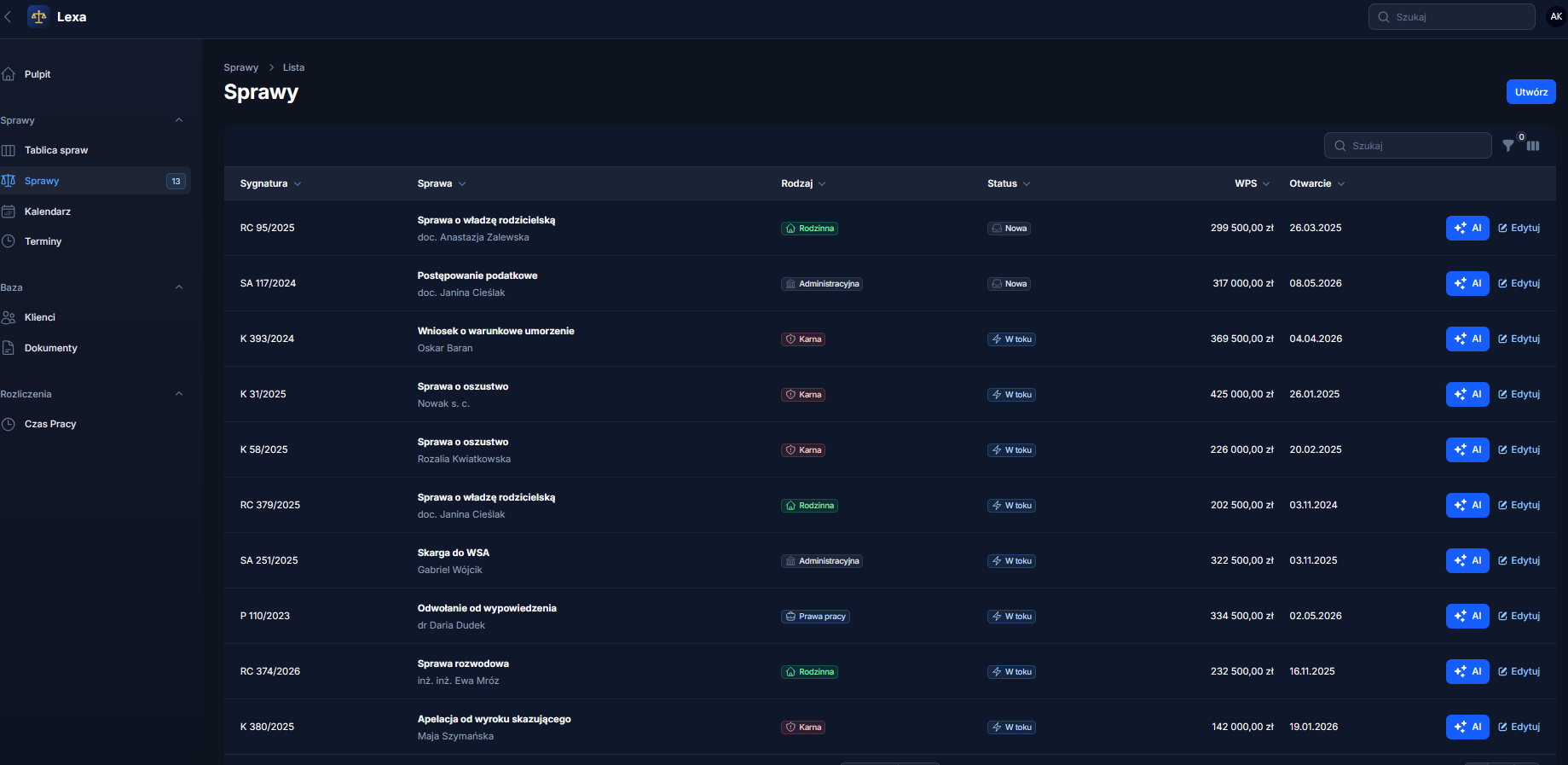The height and width of the screenshot is (765, 1568).
Task: Edit case SA 251/2025 via Edytuj
Action: pyautogui.click(x=1519, y=560)
